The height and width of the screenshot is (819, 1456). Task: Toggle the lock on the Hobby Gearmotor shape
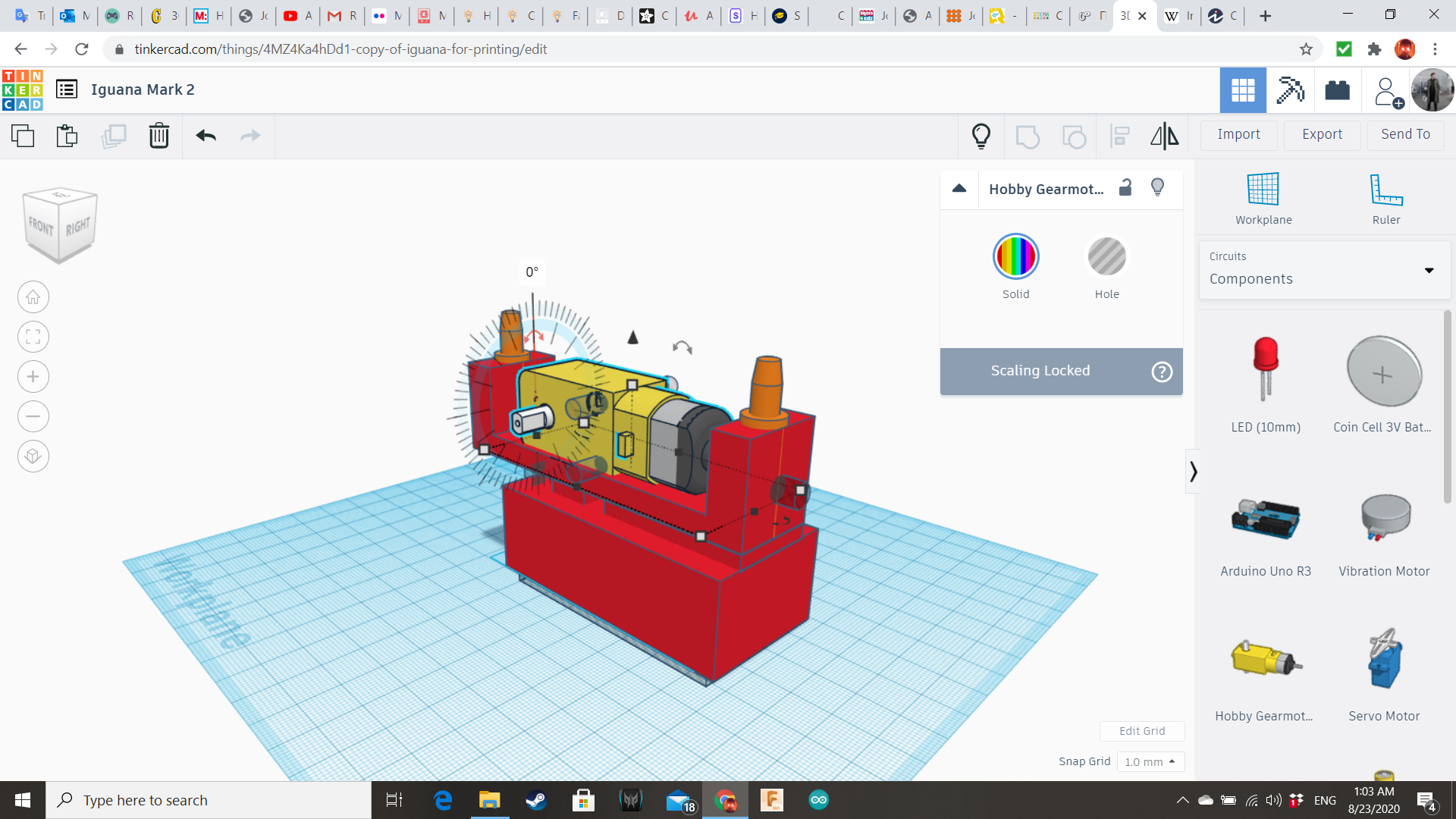(x=1125, y=188)
